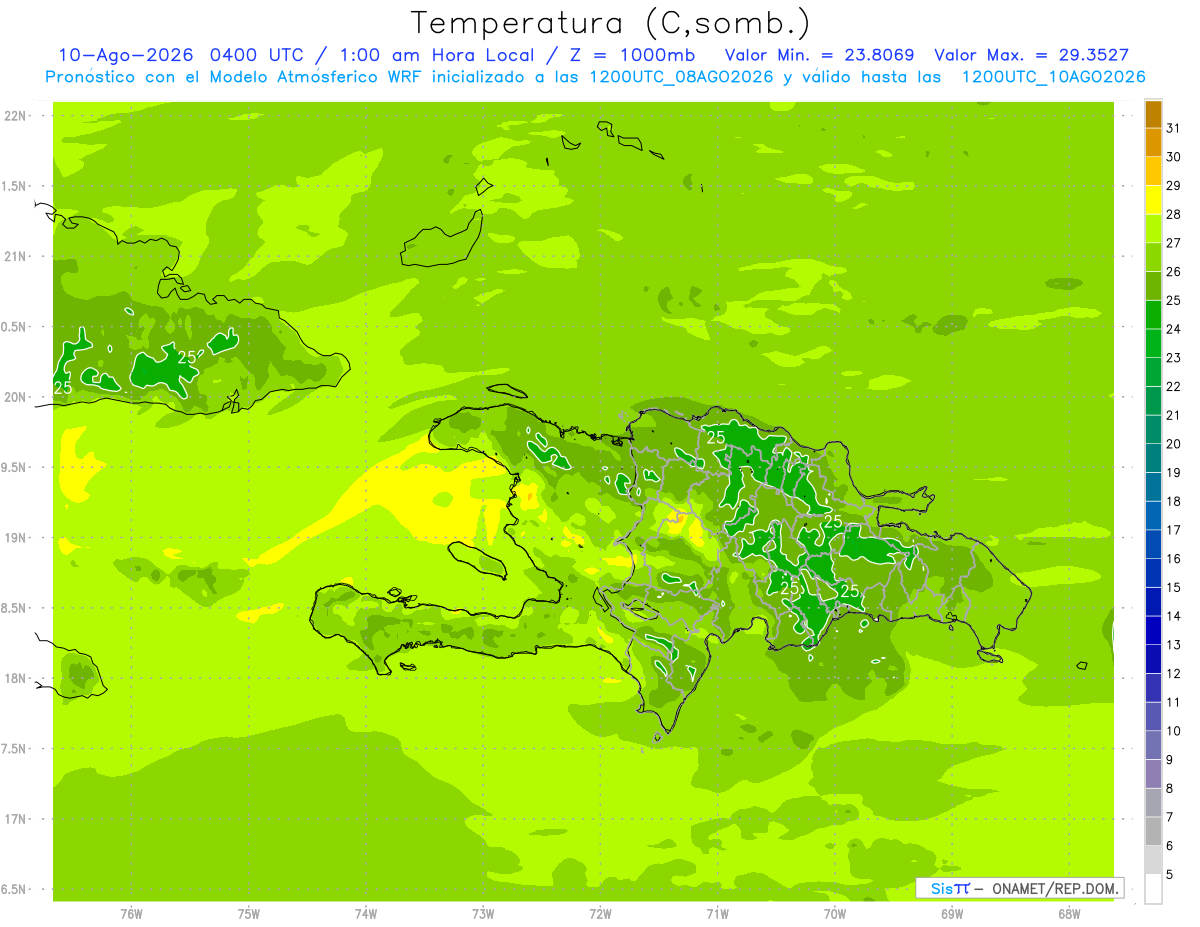The image size is (1200, 927).
Task: Pick the swatch between 26 and 27
Action: coord(1153,258)
